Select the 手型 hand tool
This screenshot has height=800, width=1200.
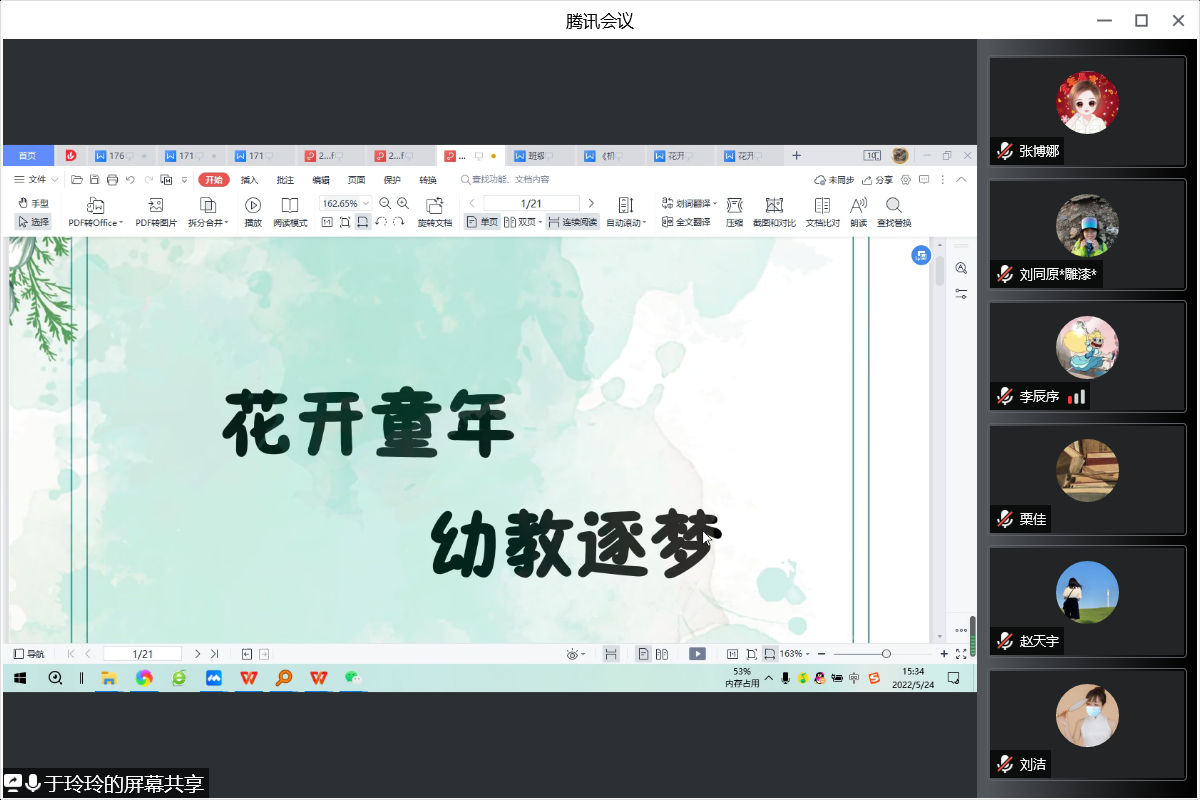(33, 203)
